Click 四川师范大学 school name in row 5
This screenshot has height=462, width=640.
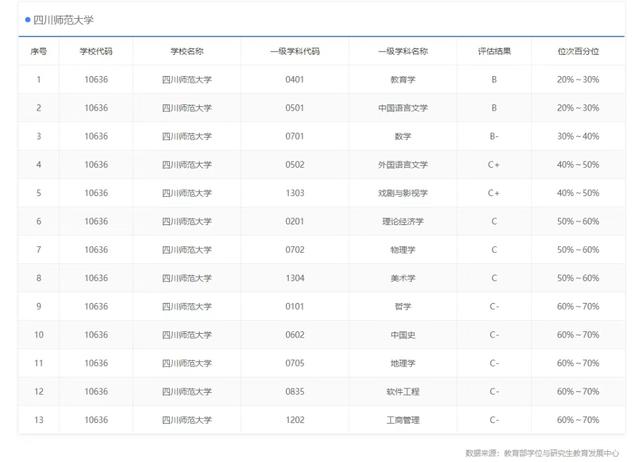187,193
